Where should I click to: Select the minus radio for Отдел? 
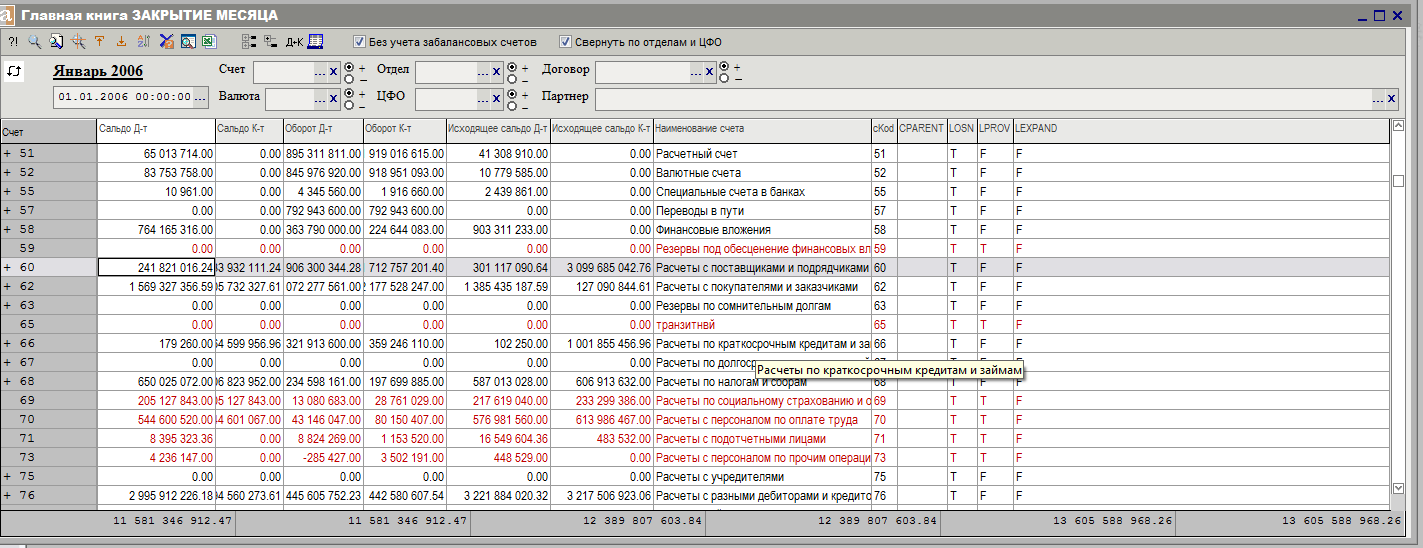click(x=512, y=79)
